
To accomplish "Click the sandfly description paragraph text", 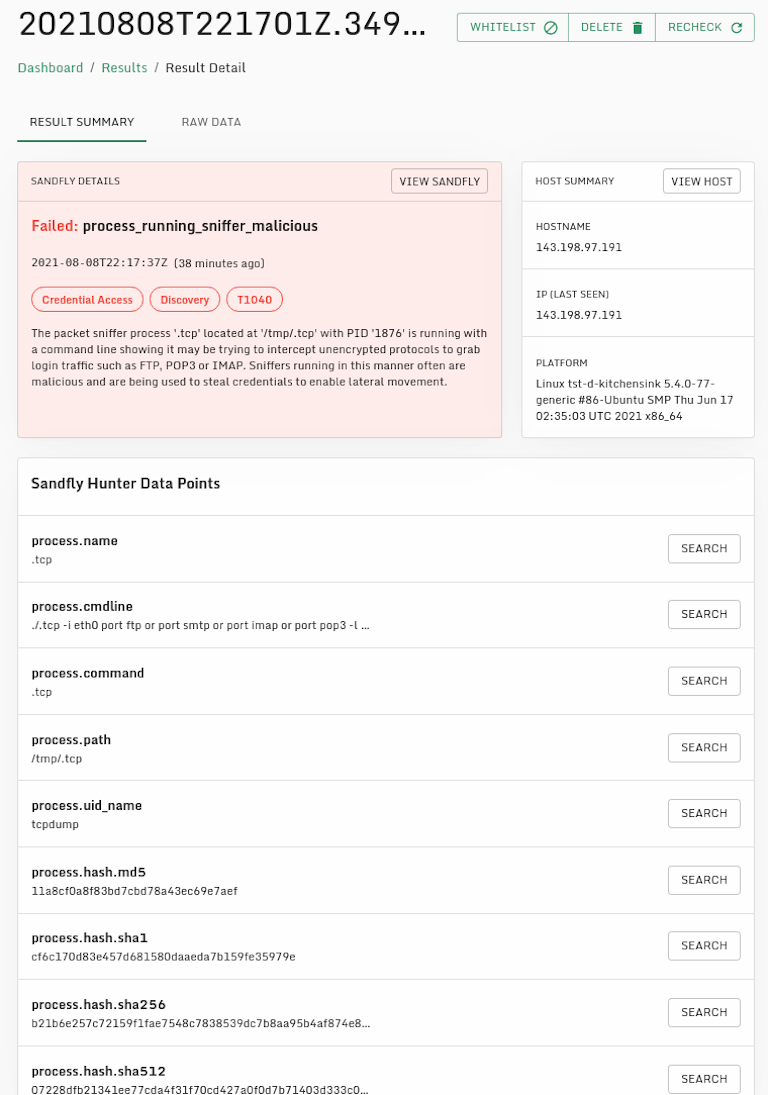I will pos(259,358).
